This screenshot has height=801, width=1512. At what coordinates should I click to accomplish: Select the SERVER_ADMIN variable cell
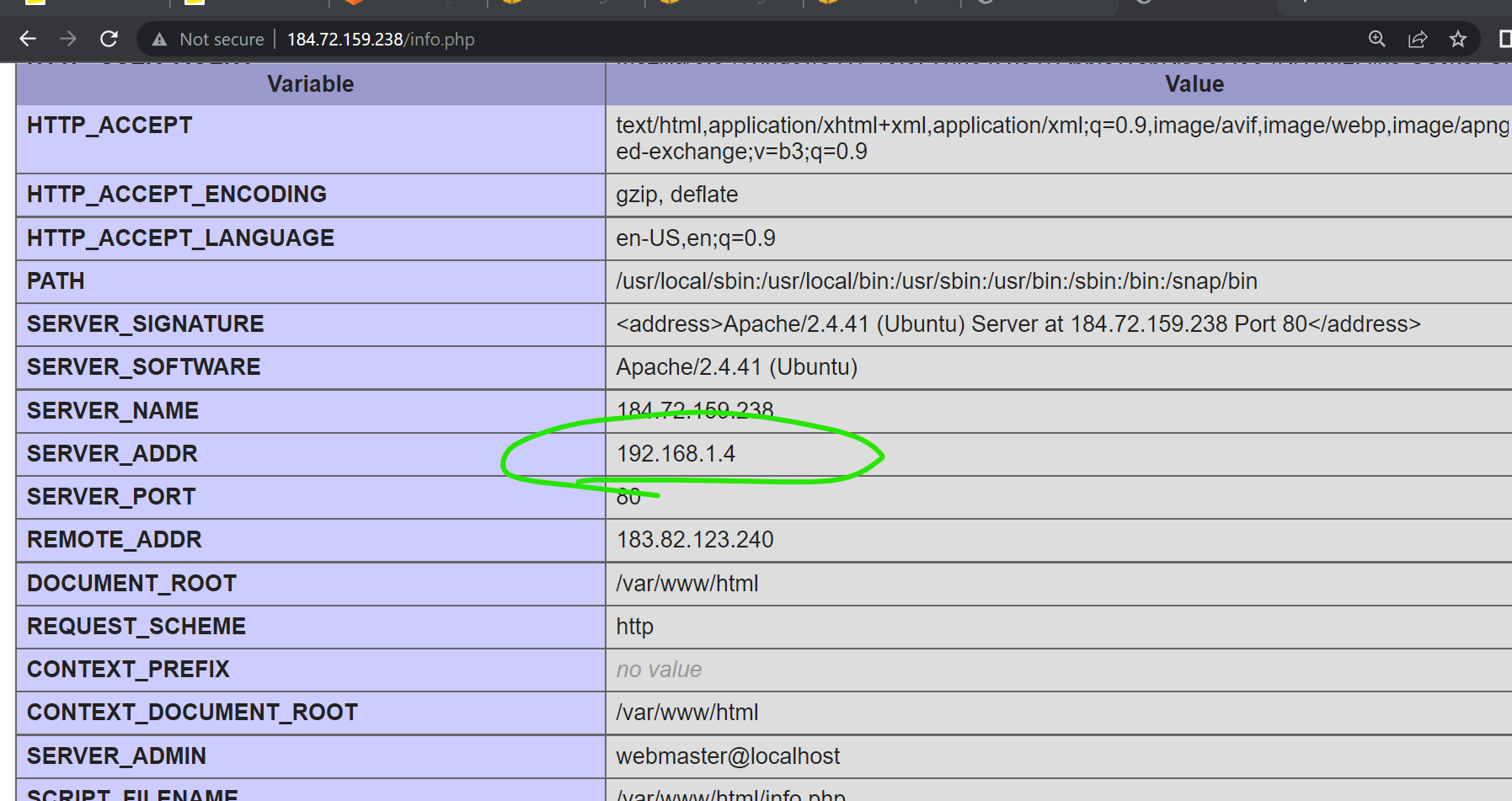tap(311, 756)
